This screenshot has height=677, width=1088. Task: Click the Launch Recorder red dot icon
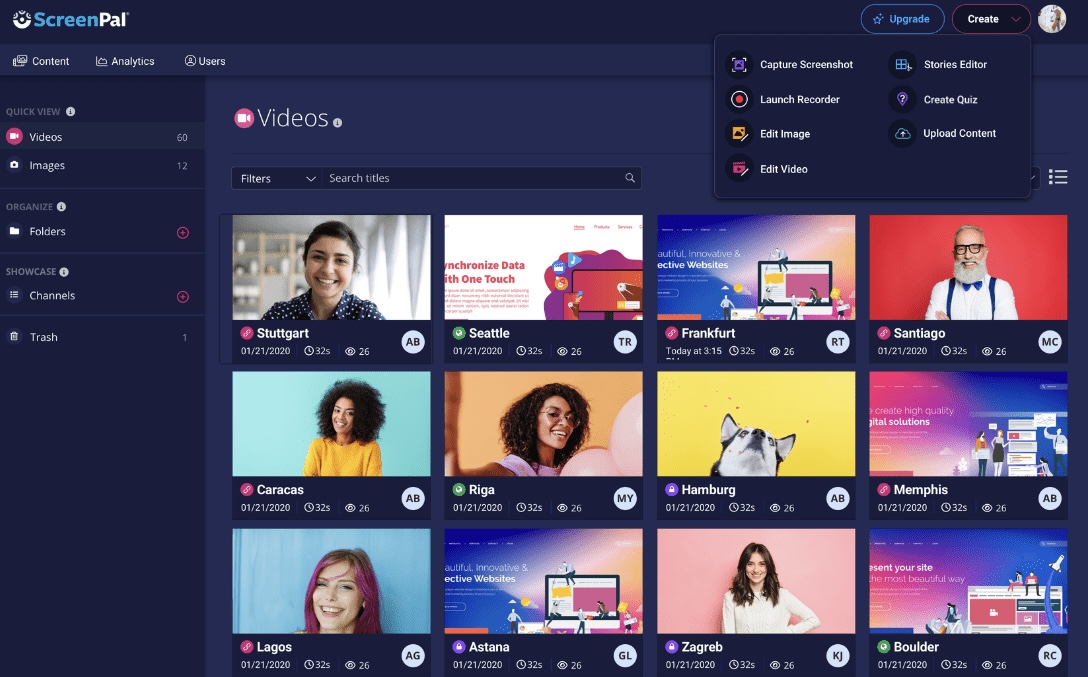pos(739,99)
